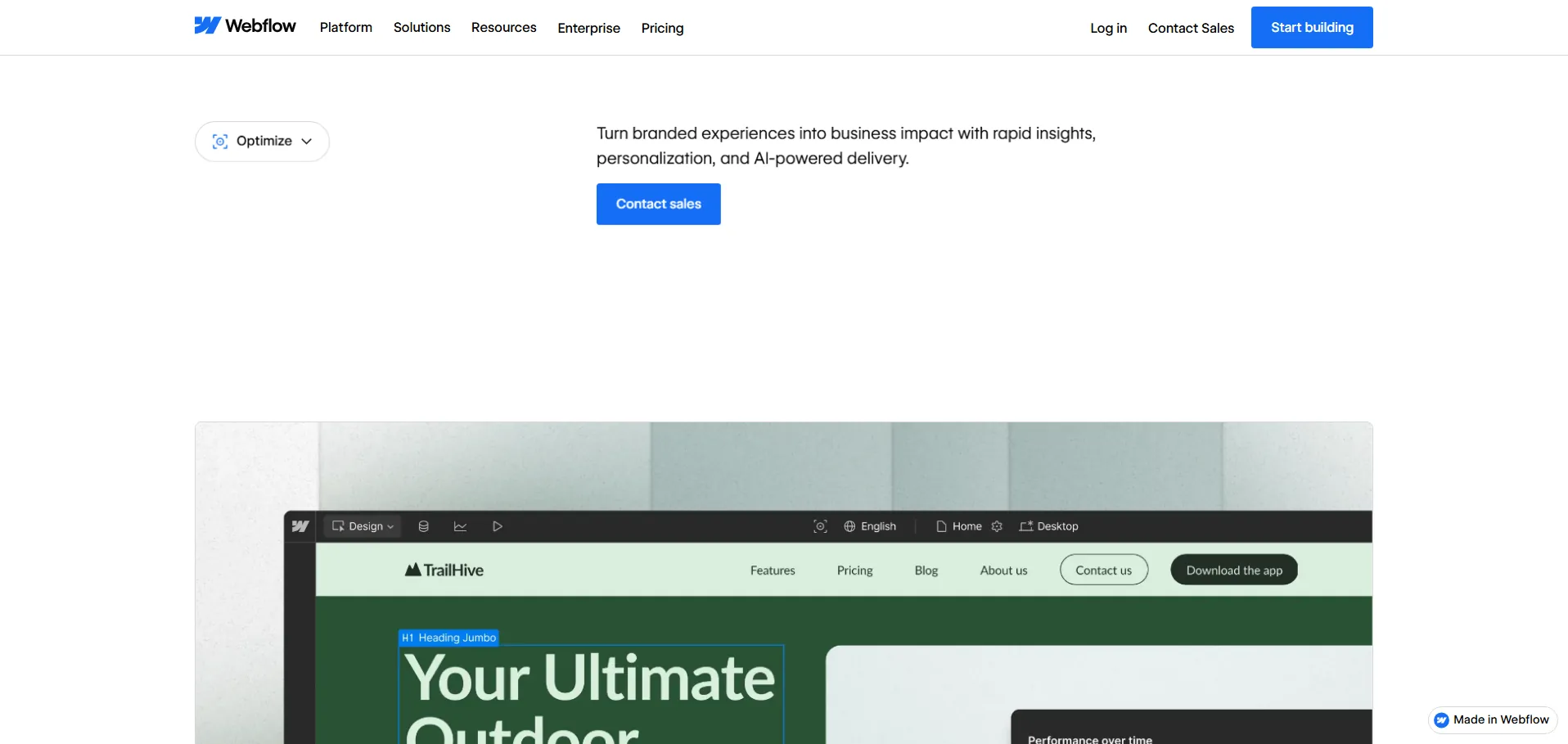Click the Webflow W icon in designer
The height and width of the screenshot is (744, 1568).
[300, 526]
